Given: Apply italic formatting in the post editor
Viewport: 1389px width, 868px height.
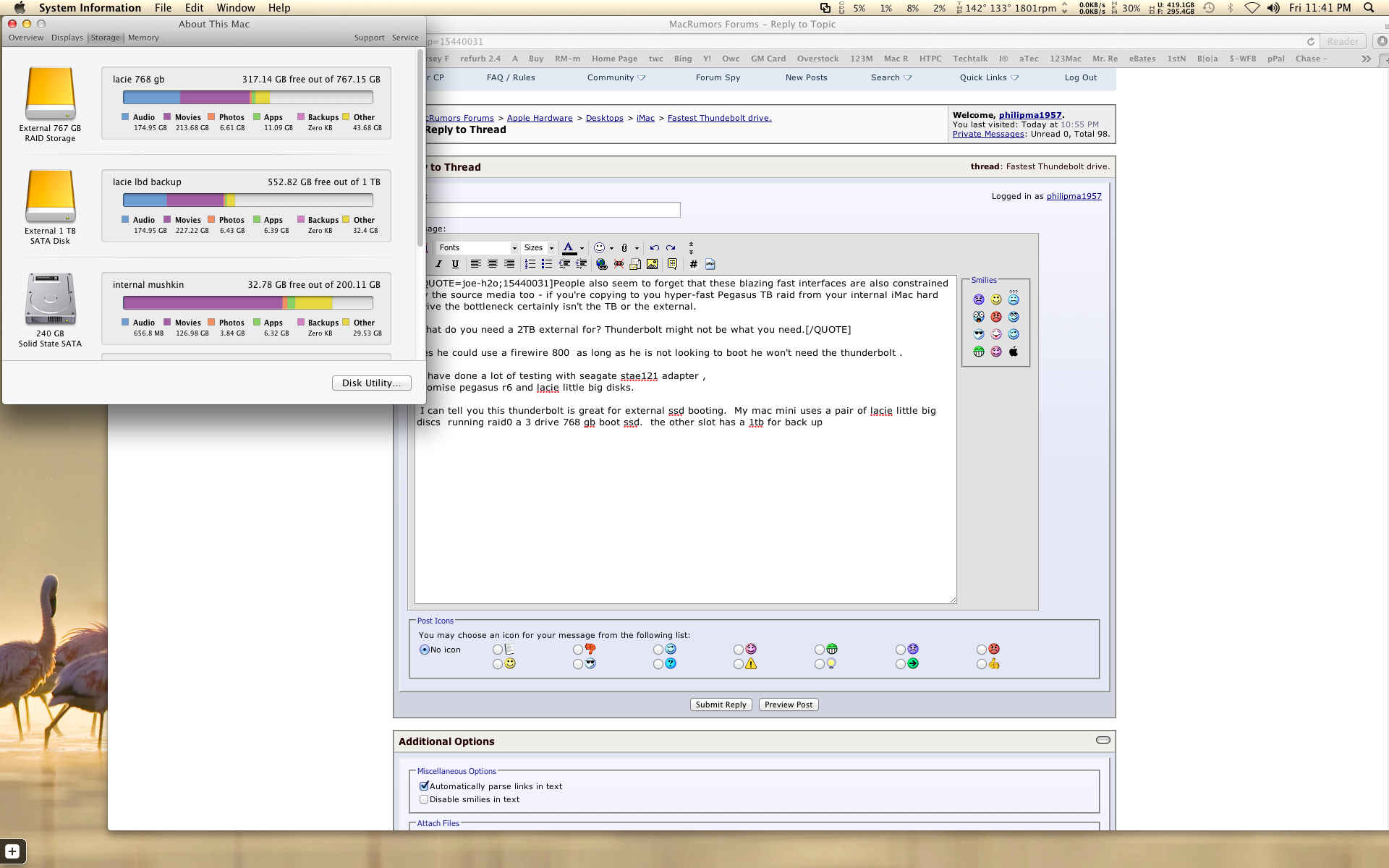Looking at the screenshot, I should (438, 264).
